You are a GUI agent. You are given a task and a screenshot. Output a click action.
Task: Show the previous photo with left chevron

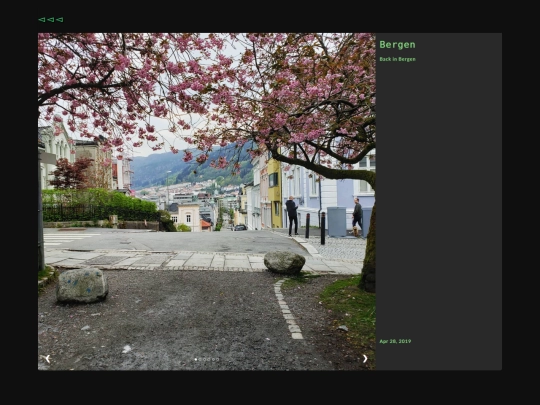point(48,359)
